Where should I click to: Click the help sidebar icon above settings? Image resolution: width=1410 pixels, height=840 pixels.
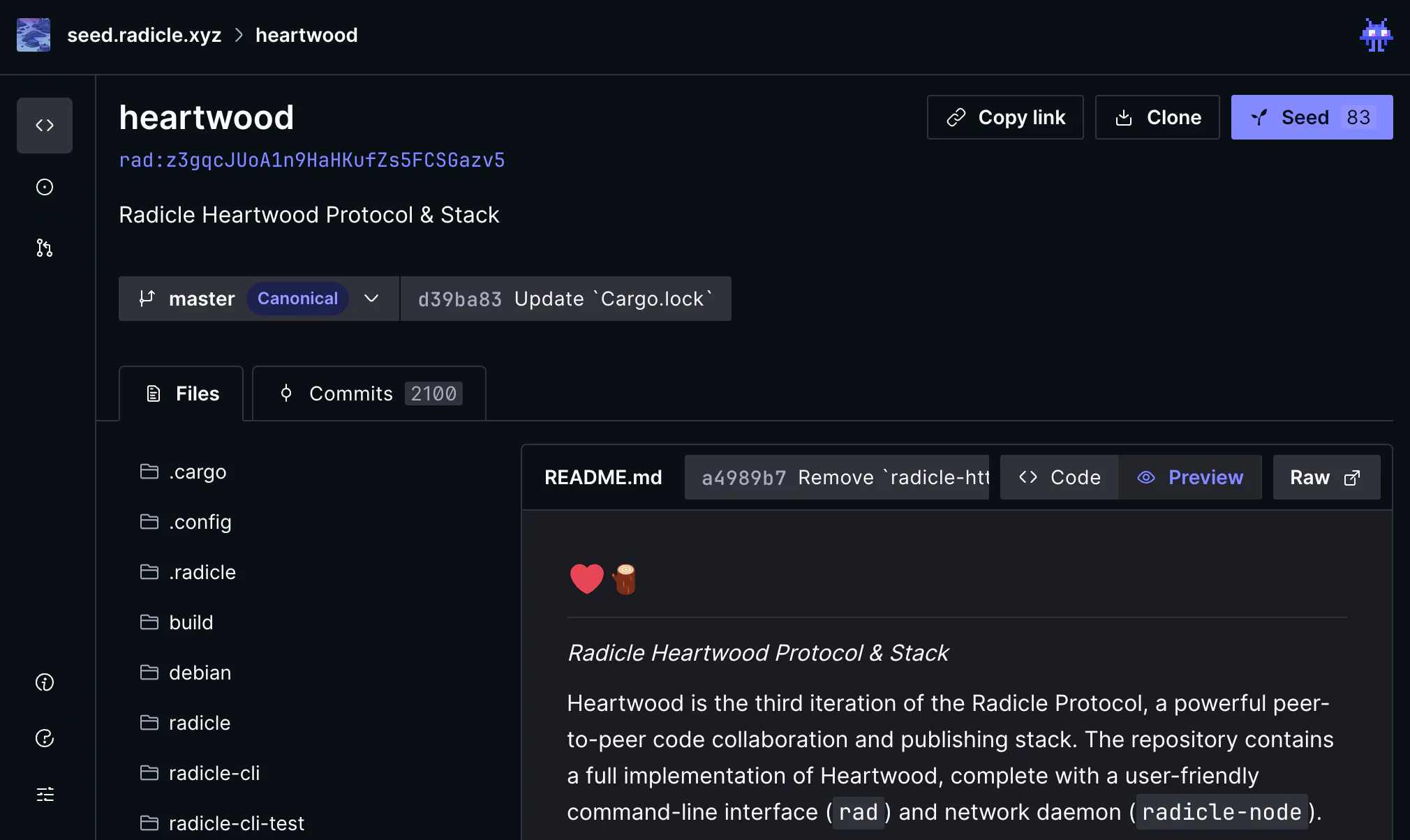[x=45, y=738]
